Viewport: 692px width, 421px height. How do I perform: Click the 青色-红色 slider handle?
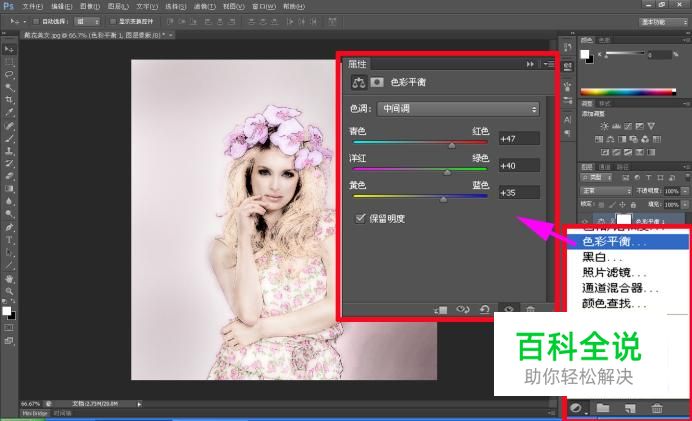pyautogui.click(x=451, y=144)
